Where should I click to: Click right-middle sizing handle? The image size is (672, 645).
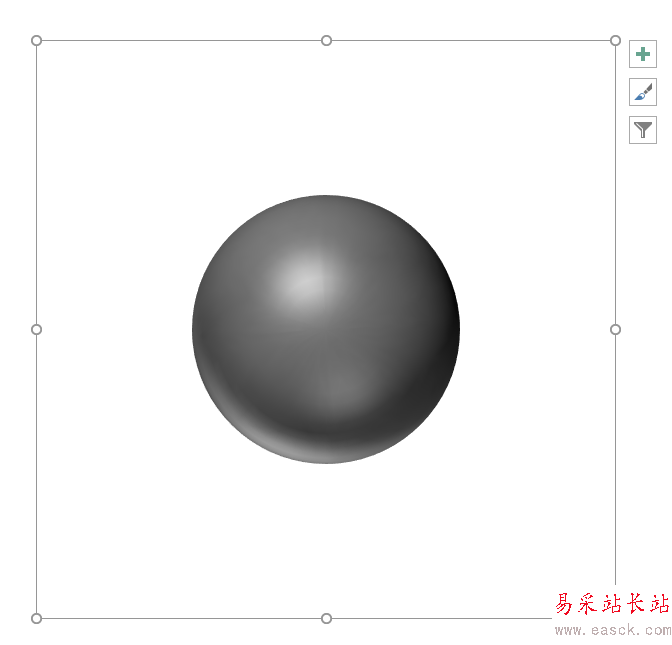tap(615, 330)
